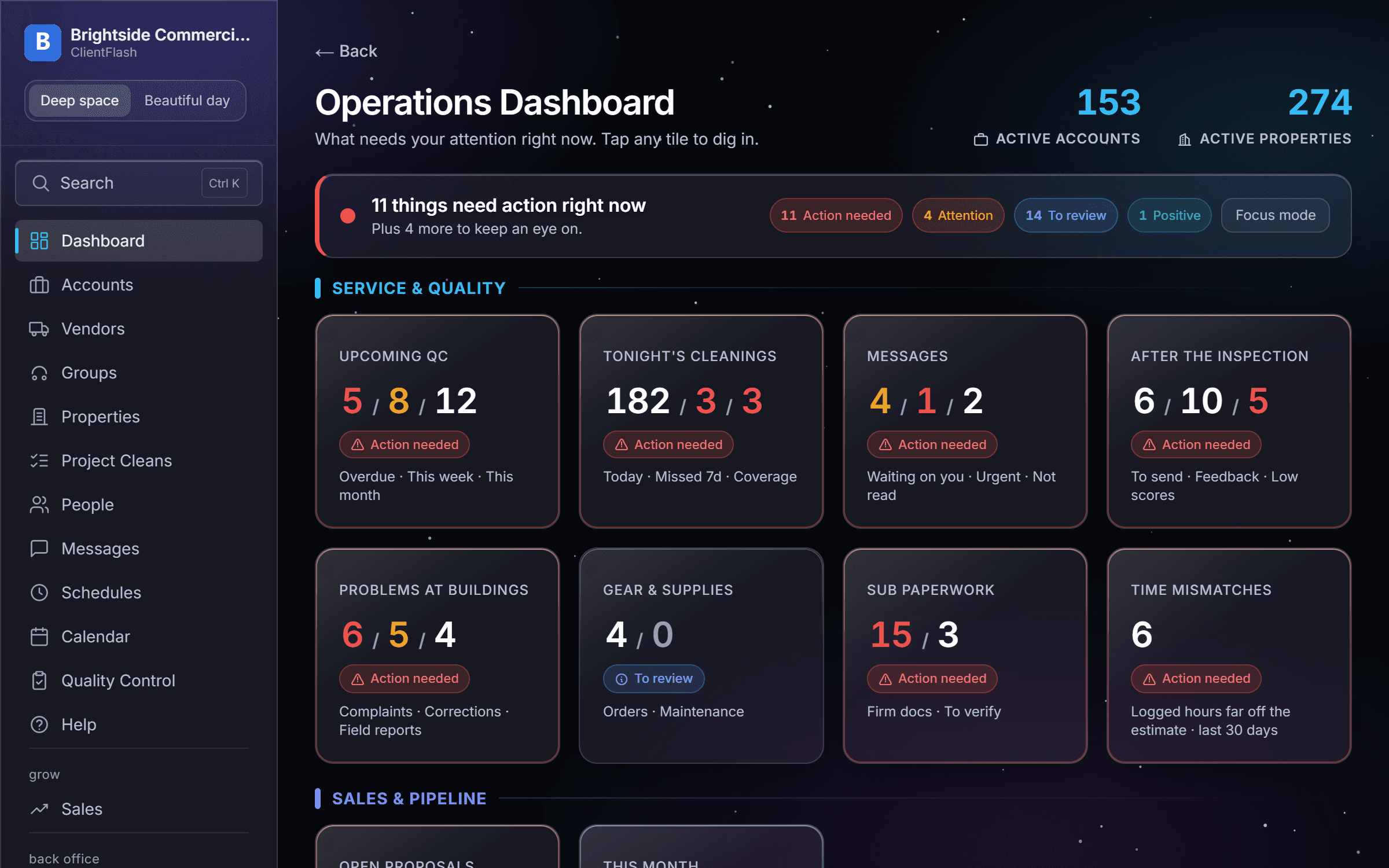This screenshot has width=1389, height=868.
Task: Click the Calendar icon in sidebar
Action: [x=39, y=637]
